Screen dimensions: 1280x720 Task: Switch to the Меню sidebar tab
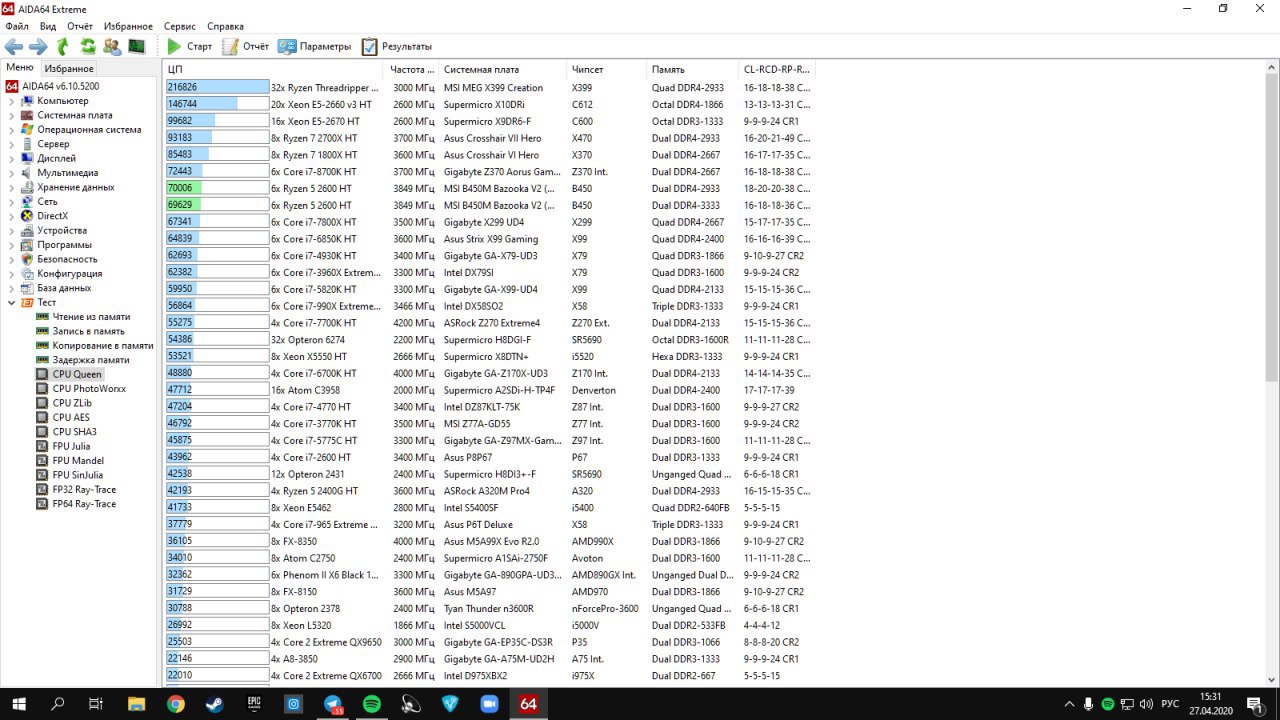coord(20,68)
